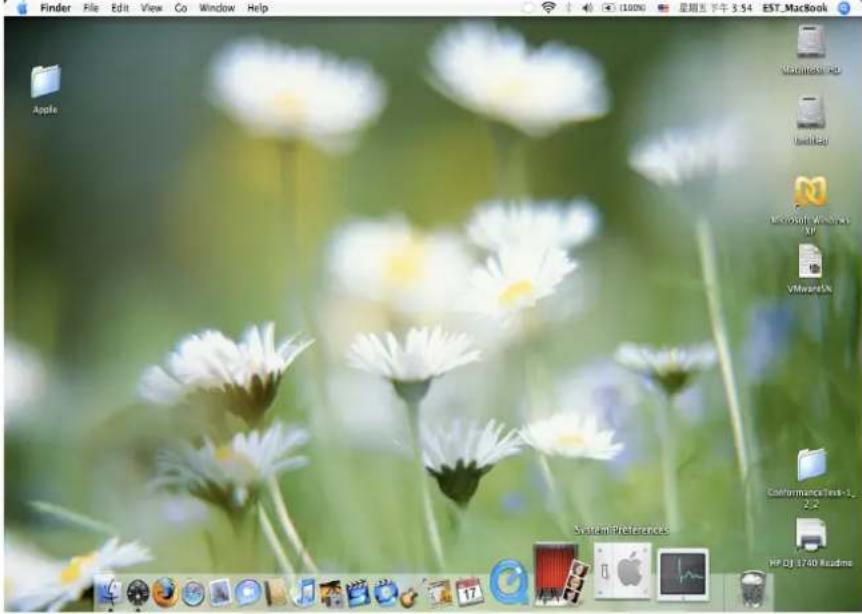This screenshot has height=614, width=862.
Task: Click the menu bar clock showing 3:54
Action: (x=715, y=8)
